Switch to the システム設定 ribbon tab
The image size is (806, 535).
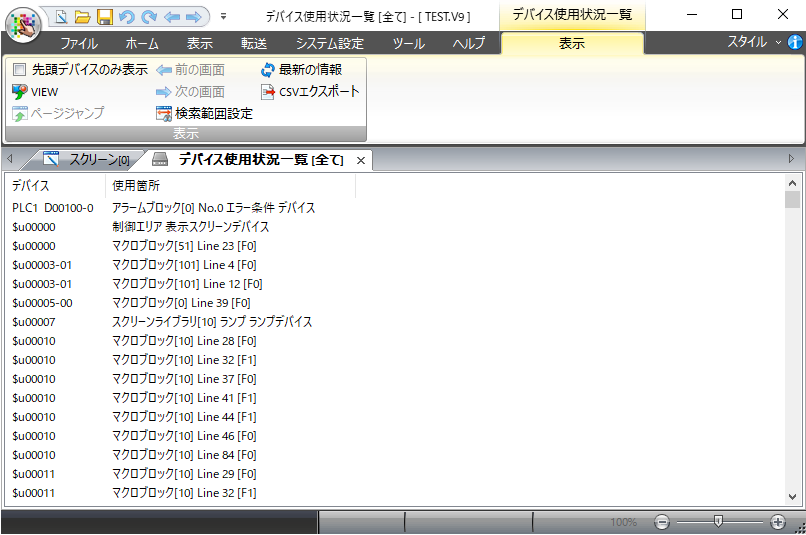pyautogui.click(x=330, y=44)
